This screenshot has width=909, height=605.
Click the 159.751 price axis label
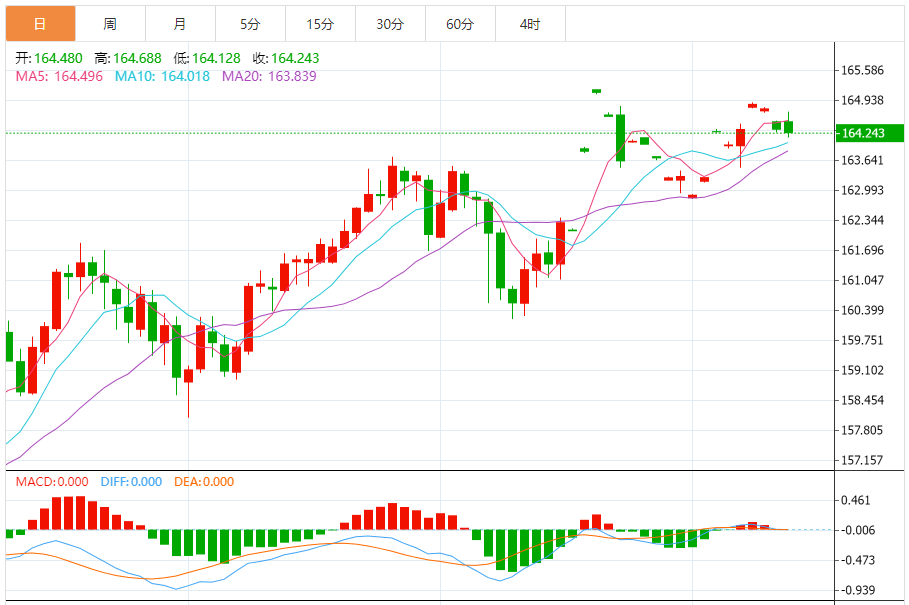(x=863, y=341)
